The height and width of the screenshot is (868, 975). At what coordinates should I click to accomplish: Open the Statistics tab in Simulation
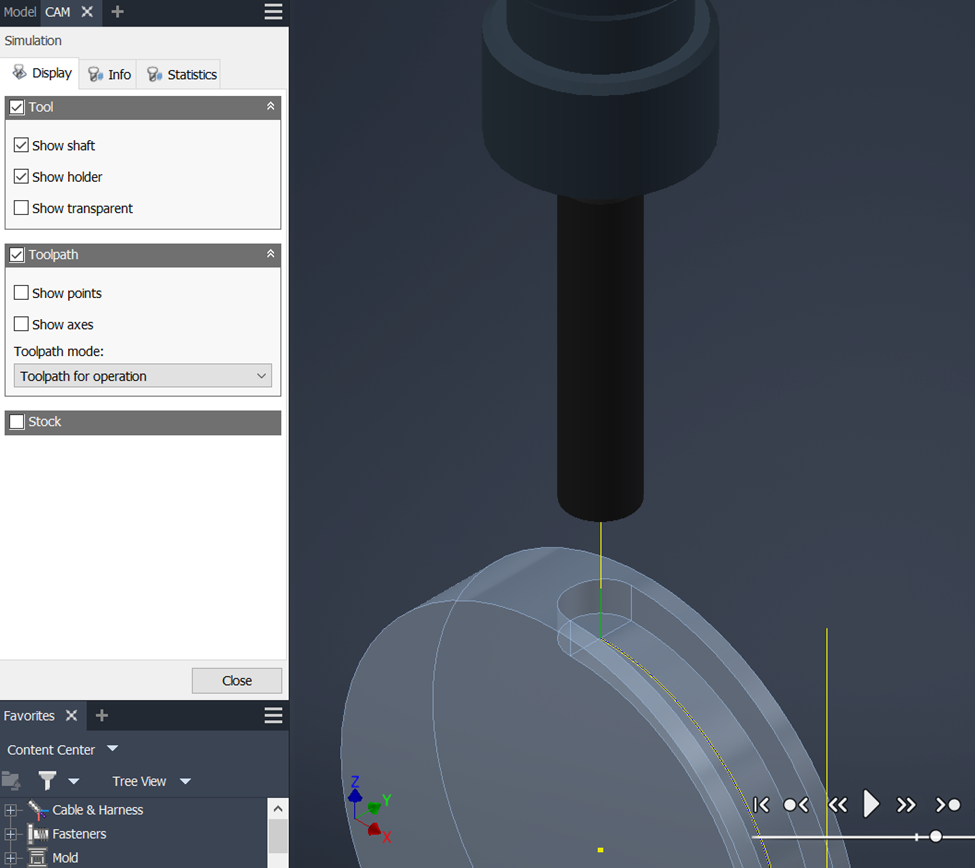pyautogui.click(x=179, y=73)
